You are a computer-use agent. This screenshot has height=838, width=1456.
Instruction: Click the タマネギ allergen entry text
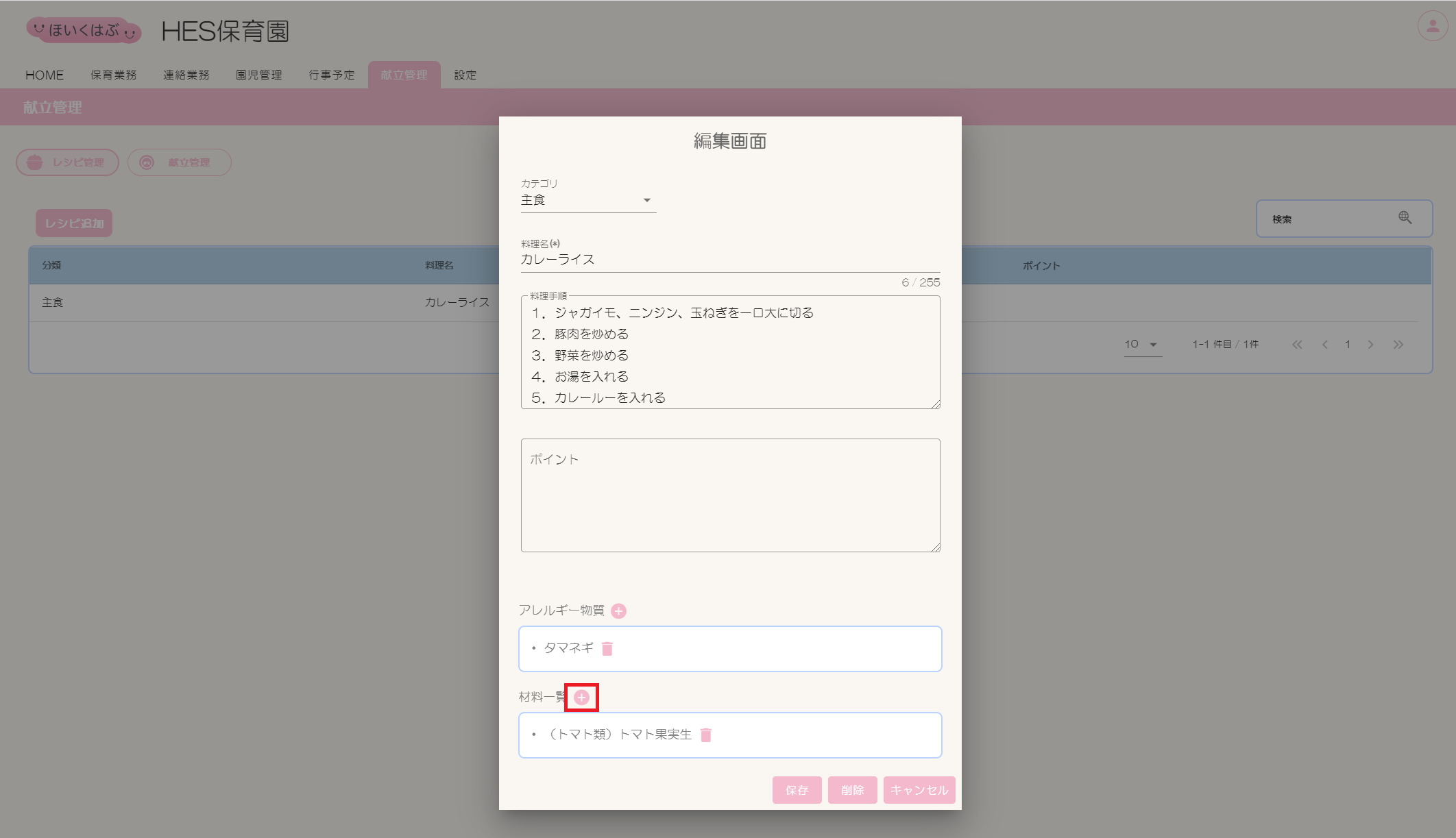pyautogui.click(x=568, y=648)
